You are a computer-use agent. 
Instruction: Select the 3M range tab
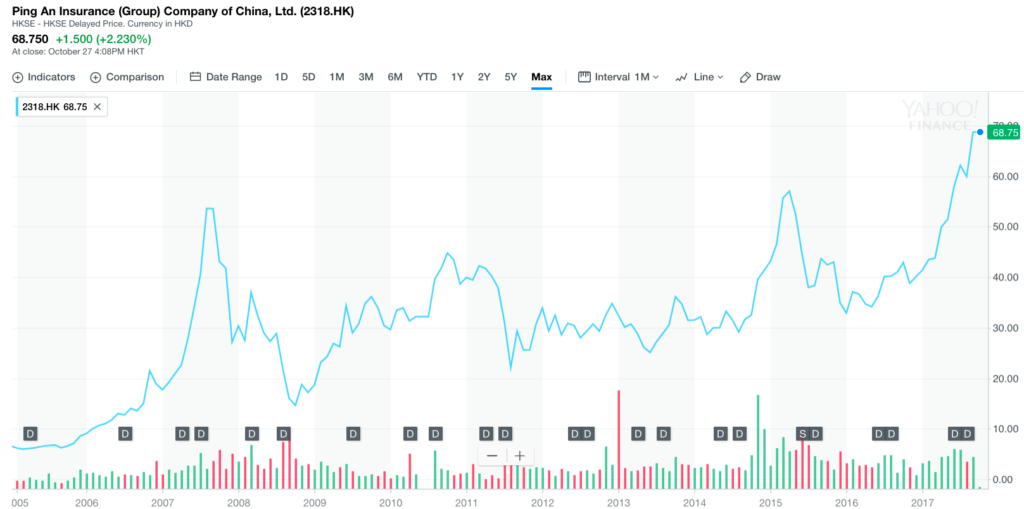point(366,77)
